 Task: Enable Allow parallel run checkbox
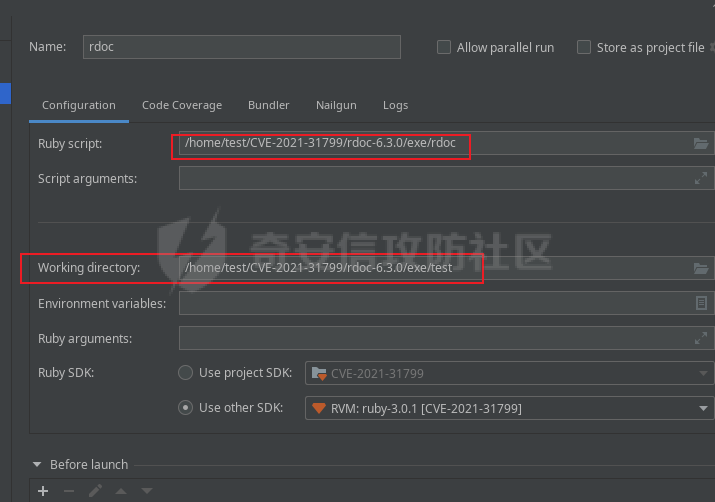pyautogui.click(x=445, y=47)
